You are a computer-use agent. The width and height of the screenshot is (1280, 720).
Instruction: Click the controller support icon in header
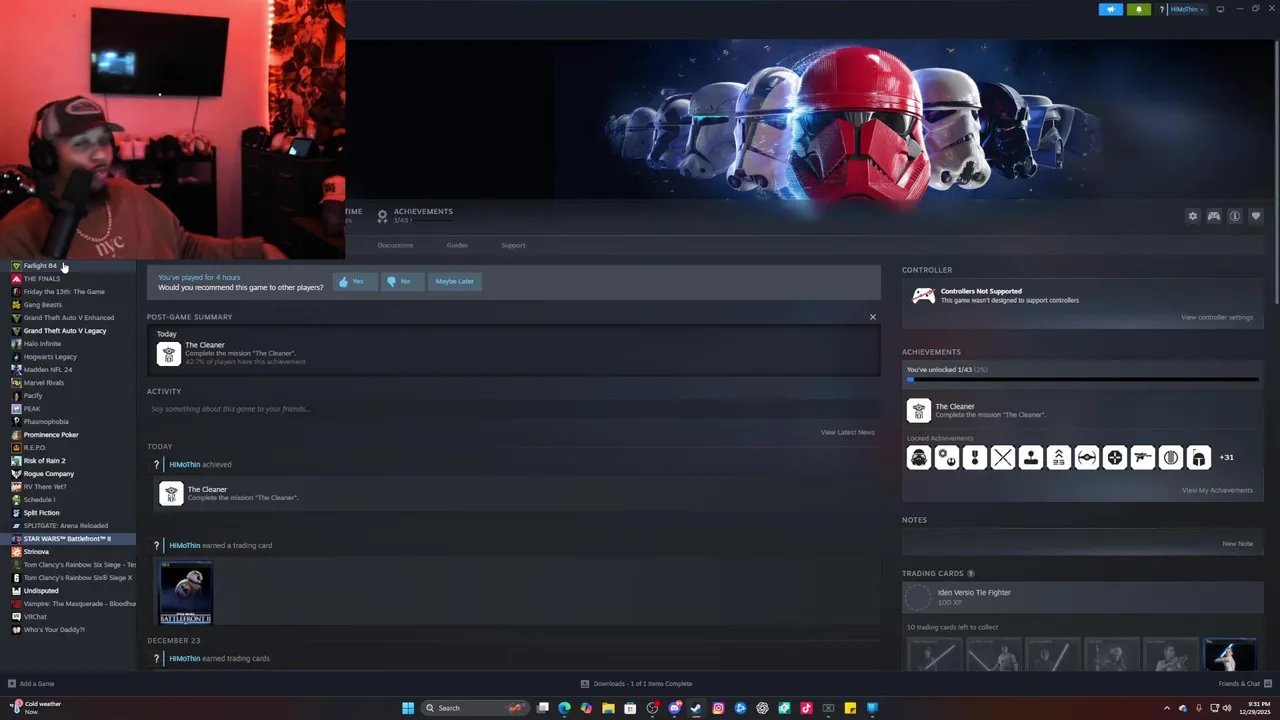click(x=1214, y=216)
